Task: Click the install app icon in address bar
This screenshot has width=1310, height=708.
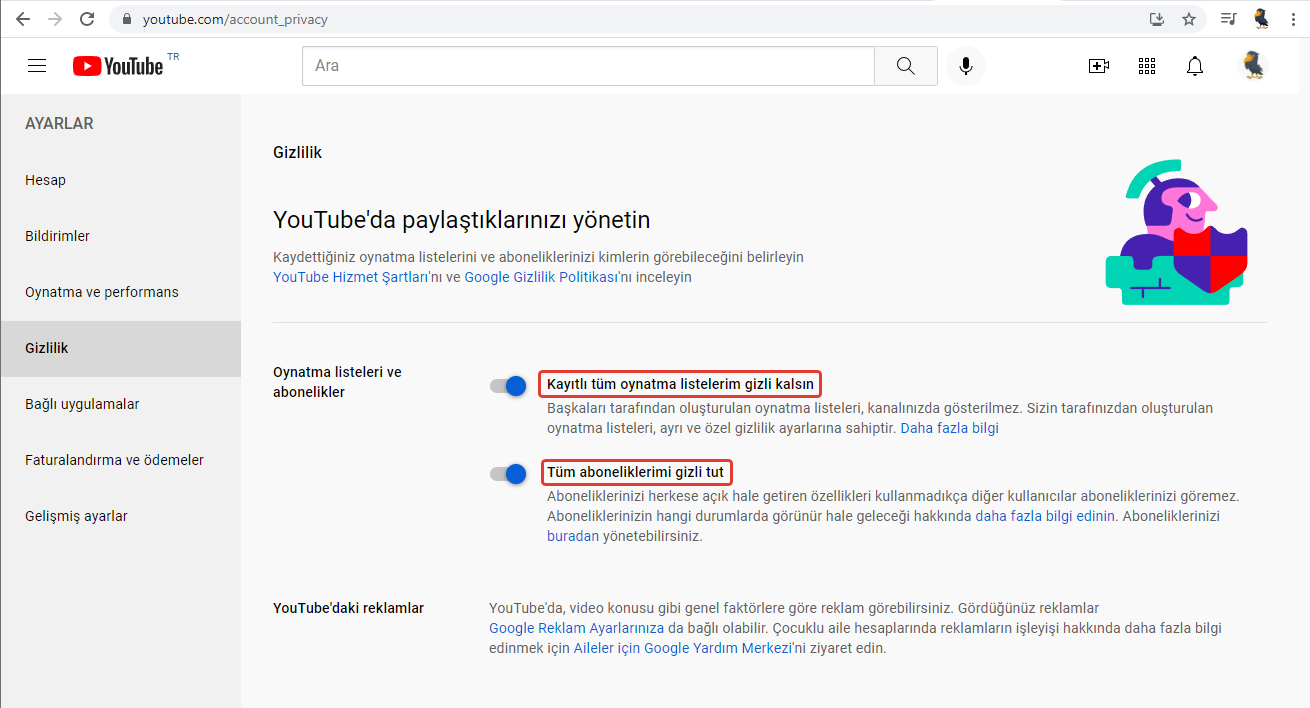Action: pos(1157,19)
